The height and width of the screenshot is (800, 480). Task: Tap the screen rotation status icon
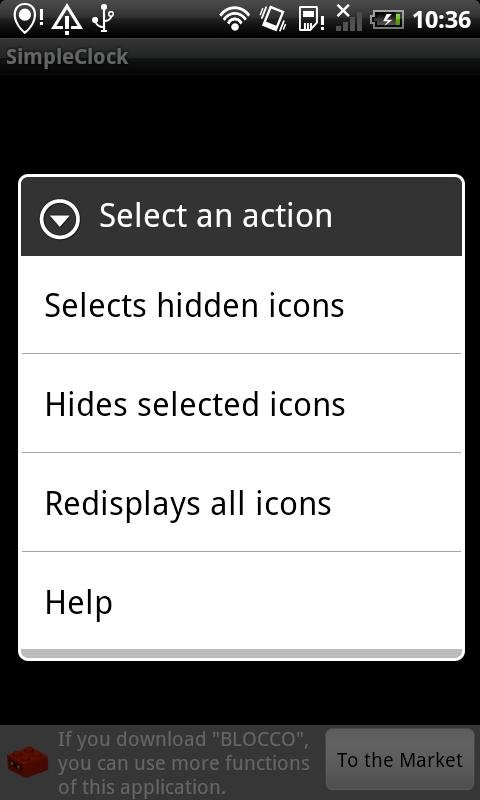click(x=273, y=19)
